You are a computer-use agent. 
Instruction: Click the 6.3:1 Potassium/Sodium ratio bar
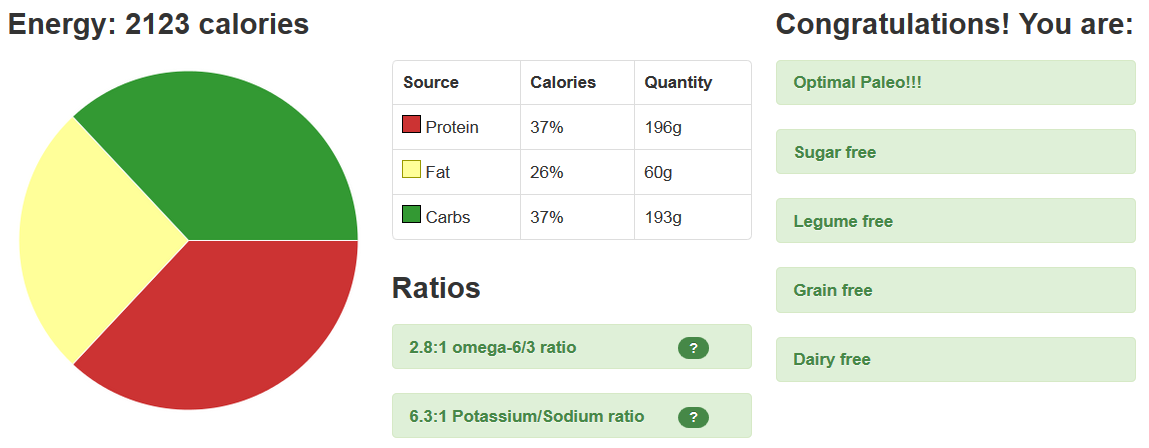[x=572, y=416]
